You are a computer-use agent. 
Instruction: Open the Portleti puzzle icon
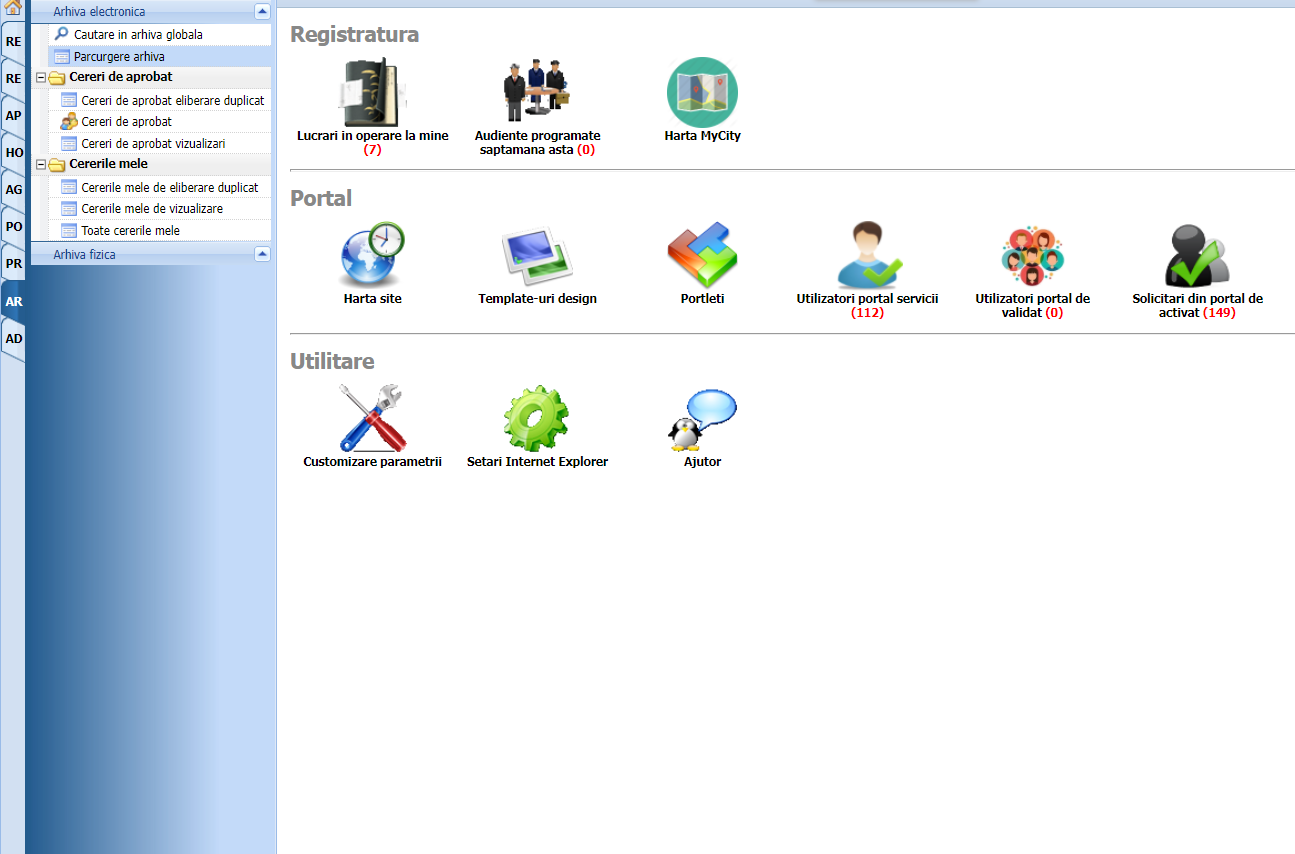click(702, 256)
